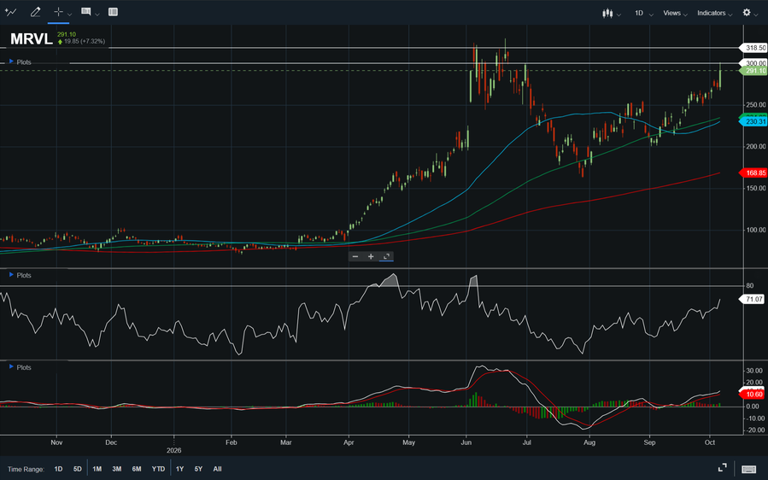Select the YTD time range
The image size is (768, 480).
coord(158,469)
